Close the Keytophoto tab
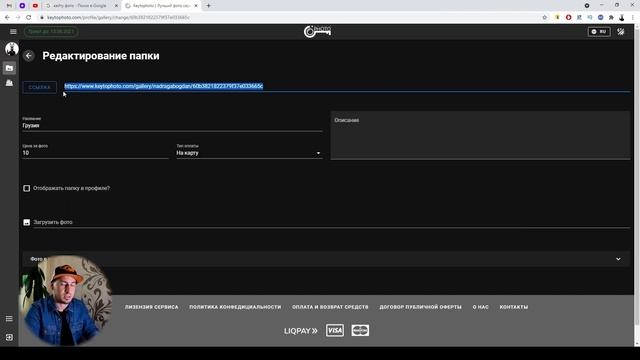 click(x=196, y=6)
